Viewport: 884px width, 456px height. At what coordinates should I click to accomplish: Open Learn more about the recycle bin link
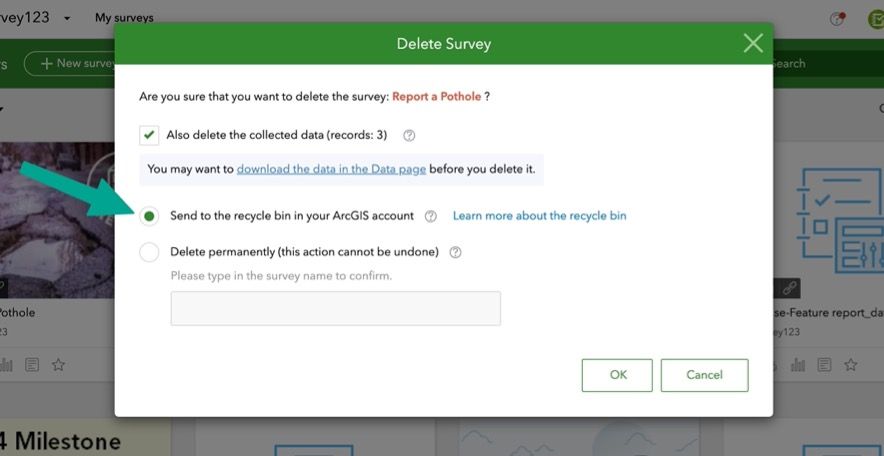click(x=539, y=216)
